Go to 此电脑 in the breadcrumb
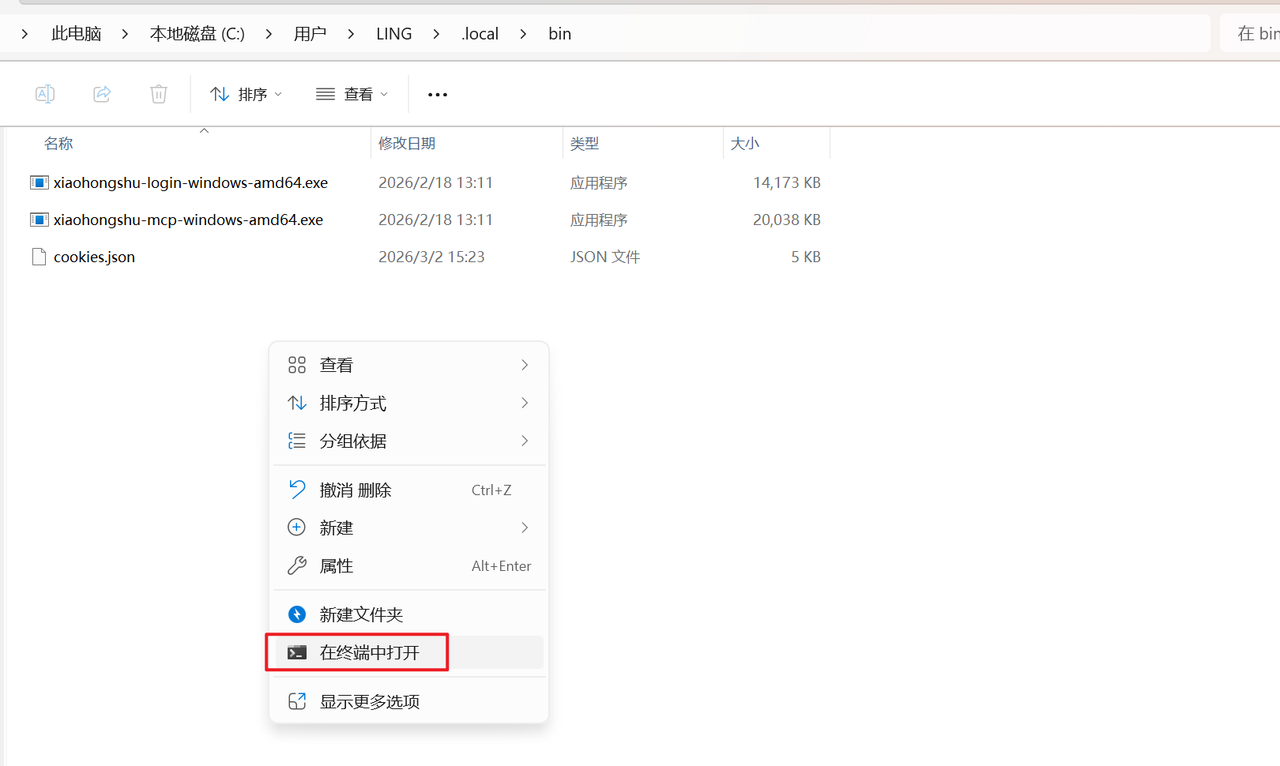 click(x=77, y=34)
